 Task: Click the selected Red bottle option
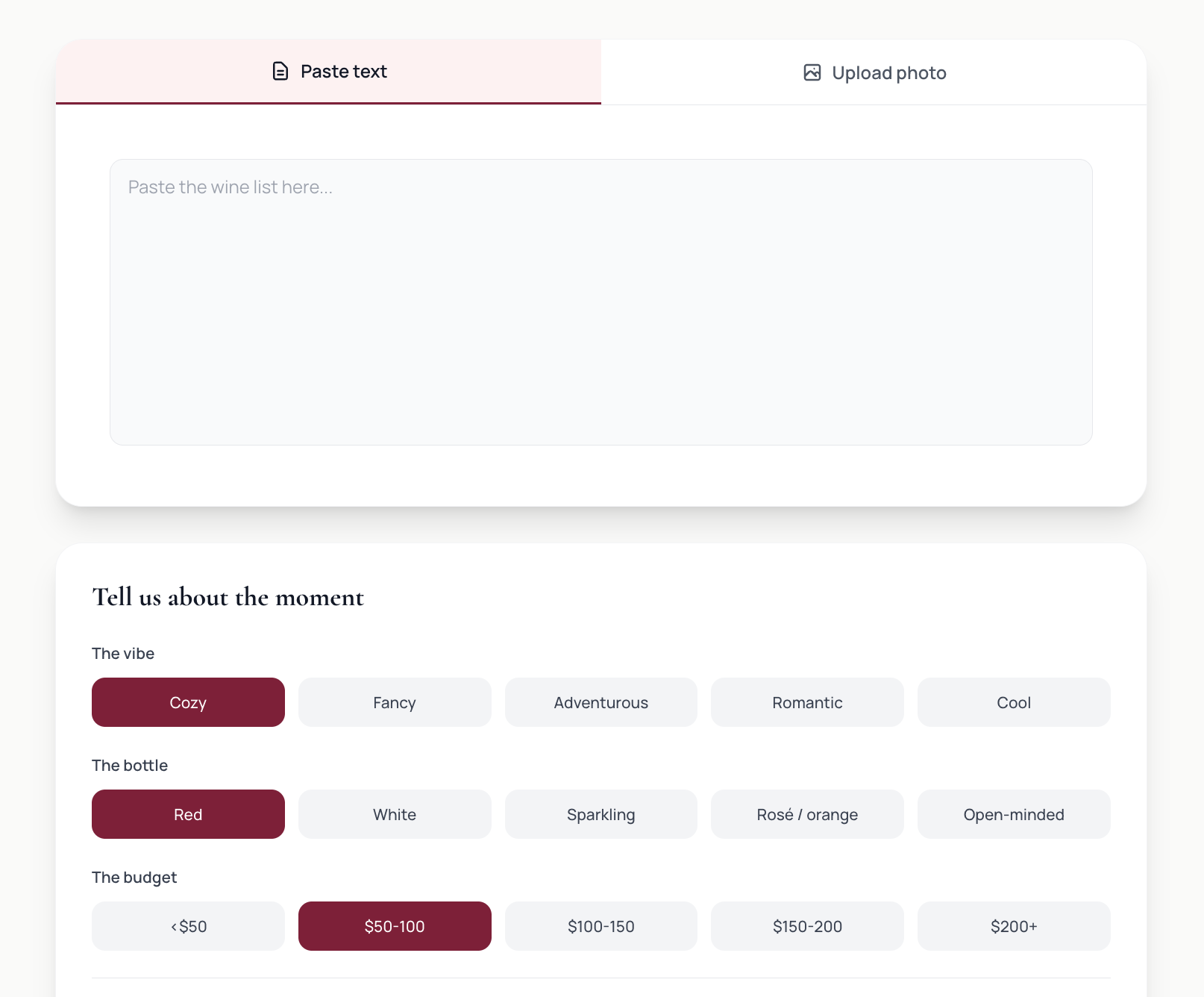point(188,814)
